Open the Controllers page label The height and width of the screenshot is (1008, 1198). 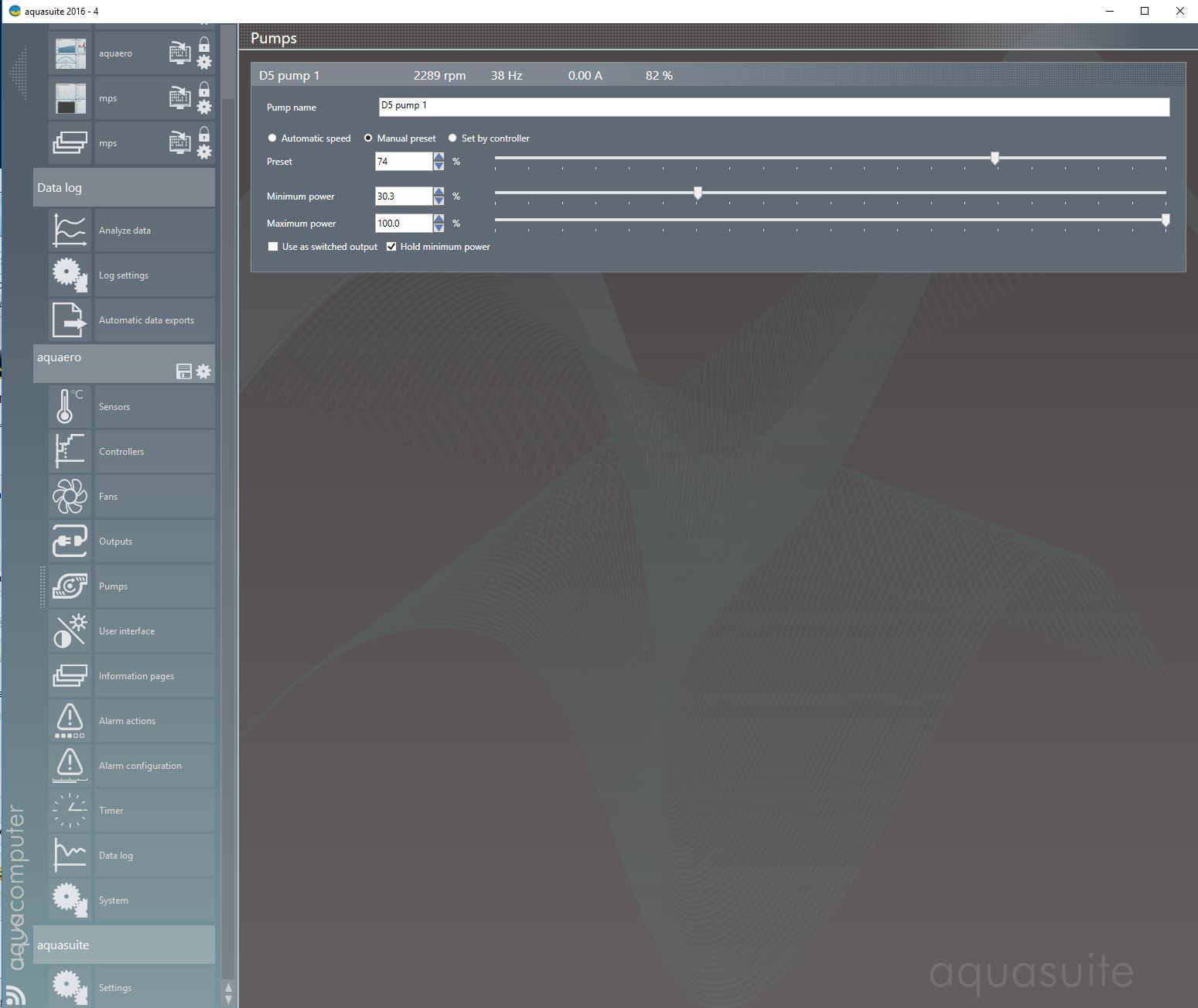121,452
